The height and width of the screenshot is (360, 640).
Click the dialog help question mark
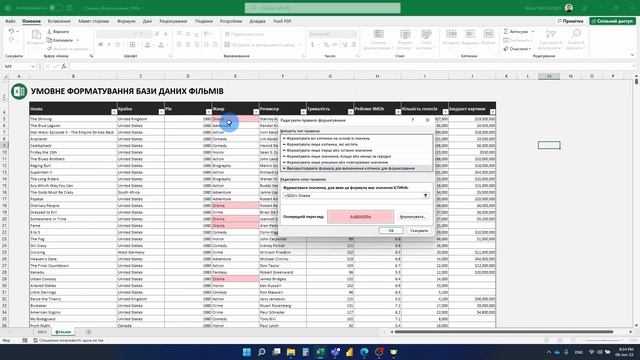pos(413,120)
